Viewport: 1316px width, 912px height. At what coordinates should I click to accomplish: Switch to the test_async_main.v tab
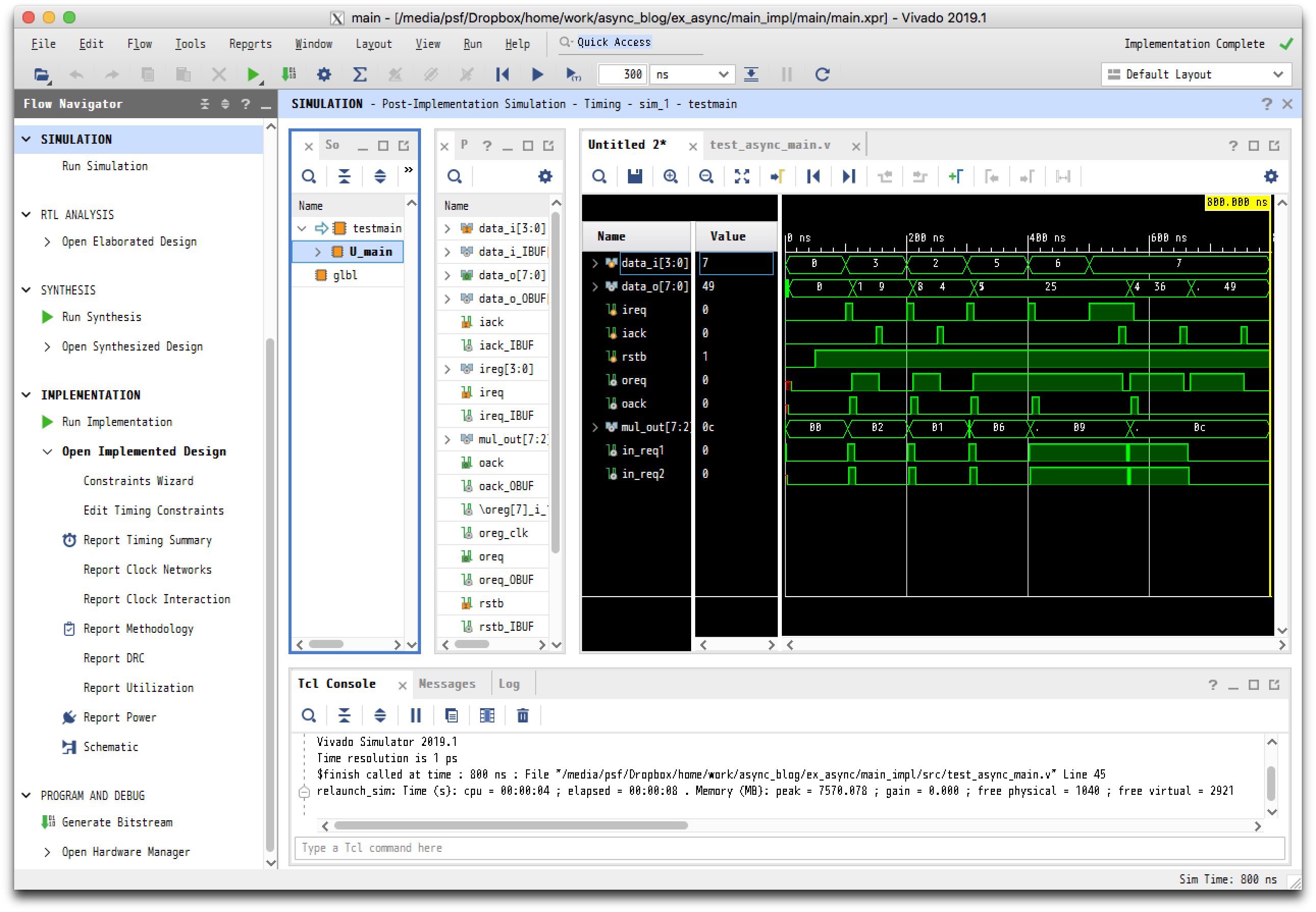click(770, 145)
